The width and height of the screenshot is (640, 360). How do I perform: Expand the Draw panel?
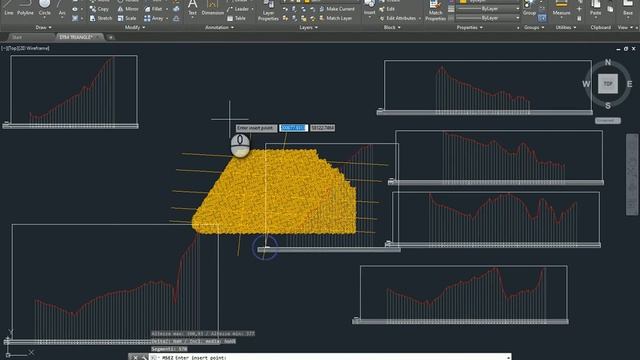point(44,27)
